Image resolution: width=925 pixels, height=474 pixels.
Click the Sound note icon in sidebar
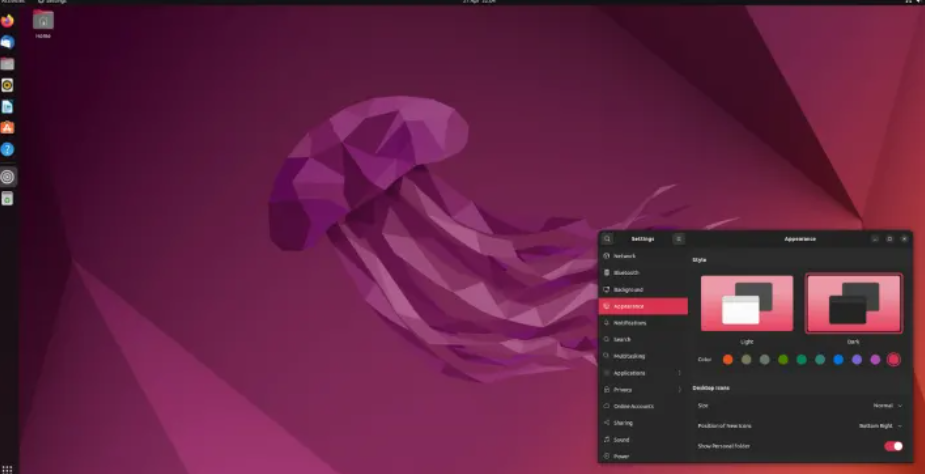[x=606, y=440]
